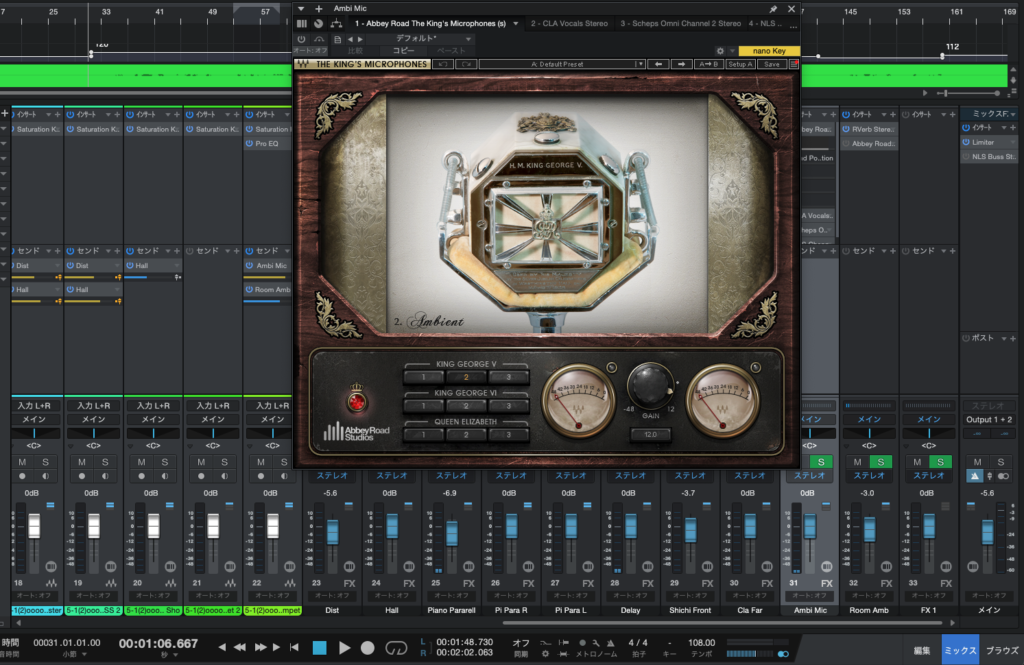Toggle solo on Room Amb channel
The width and height of the screenshot is (1024, 665).
881,462
